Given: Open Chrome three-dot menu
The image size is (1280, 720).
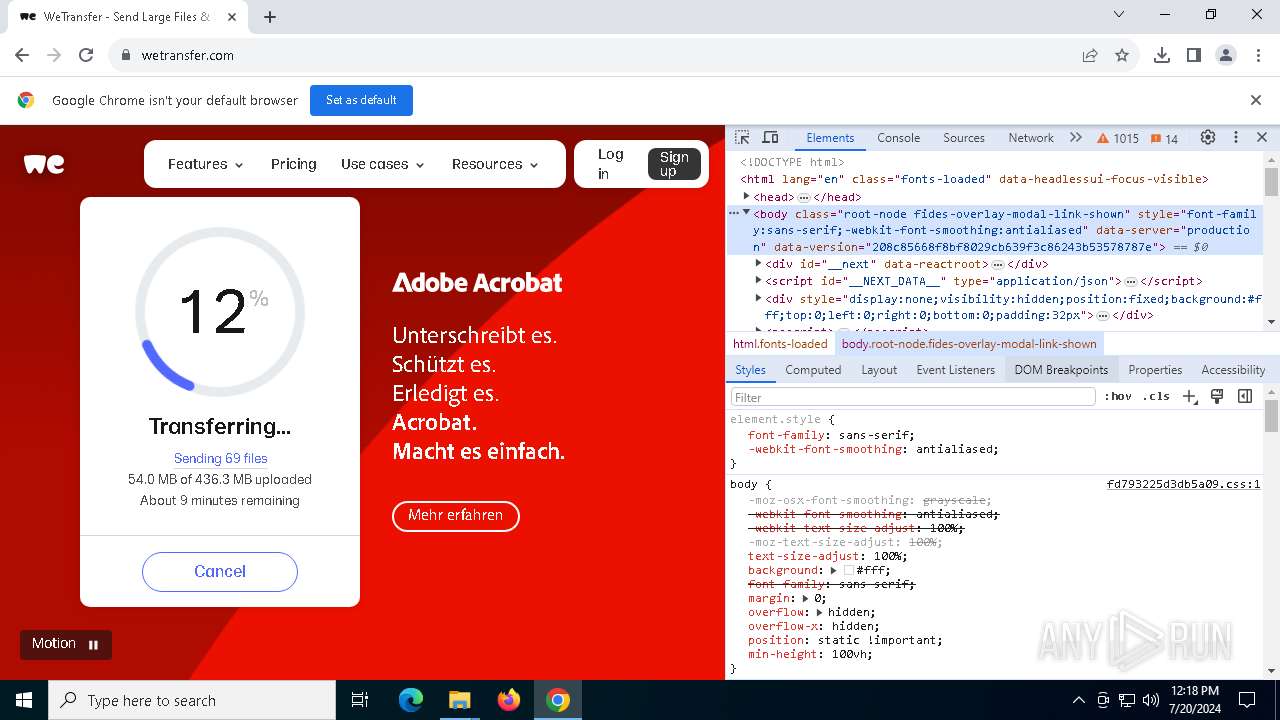Looking at the screenshot, I should click(x=1257, y=56).
